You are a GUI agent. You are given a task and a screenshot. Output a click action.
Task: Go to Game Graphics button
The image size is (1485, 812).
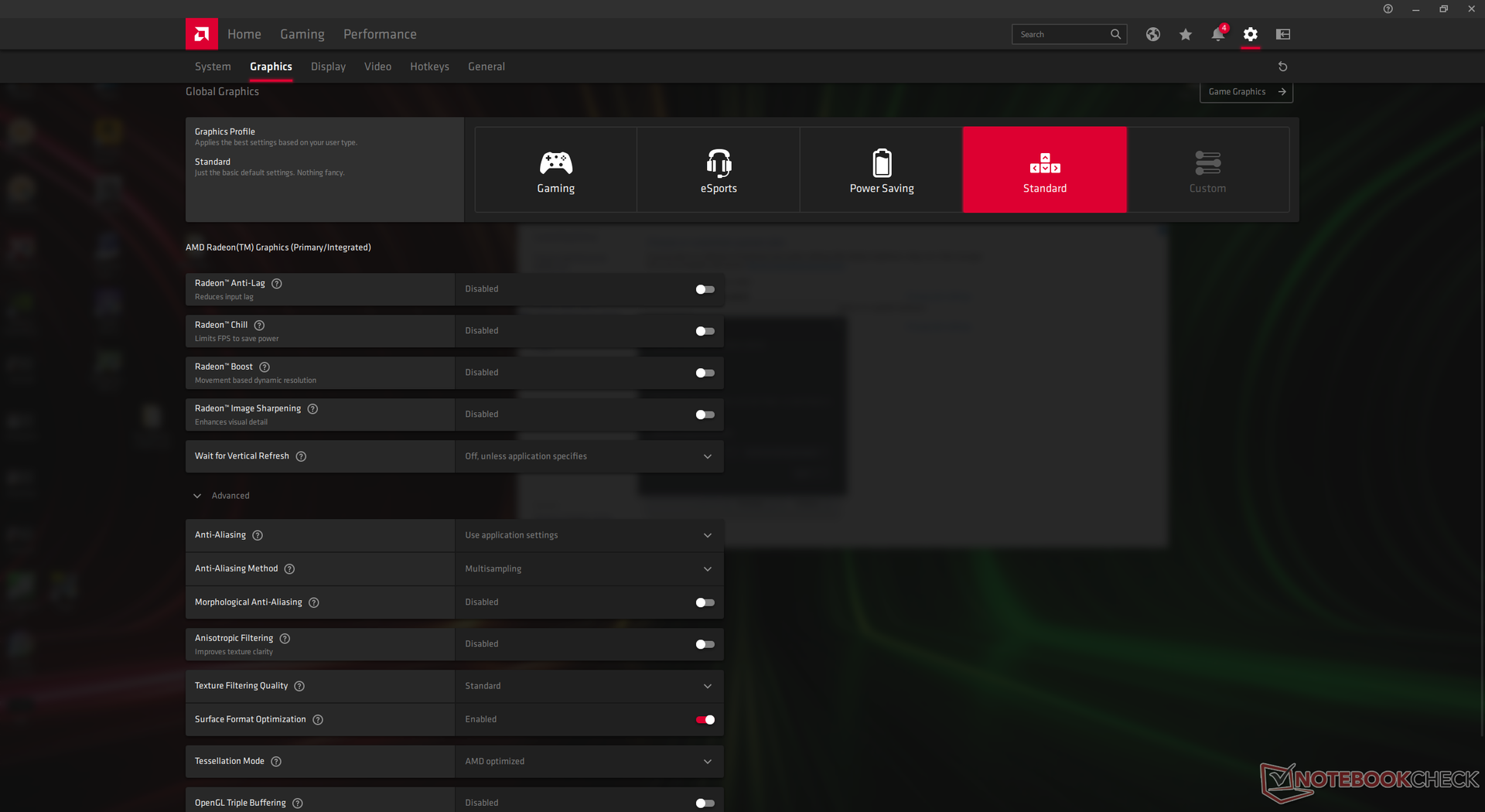1246,92
